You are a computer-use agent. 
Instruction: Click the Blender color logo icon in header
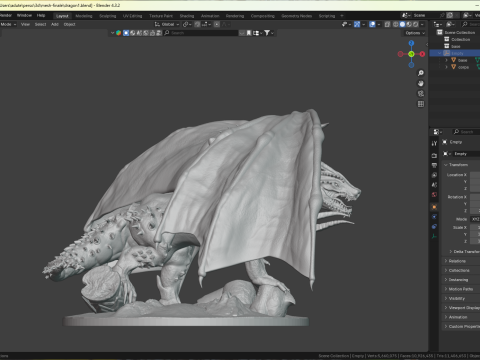(x=118, y=33)
